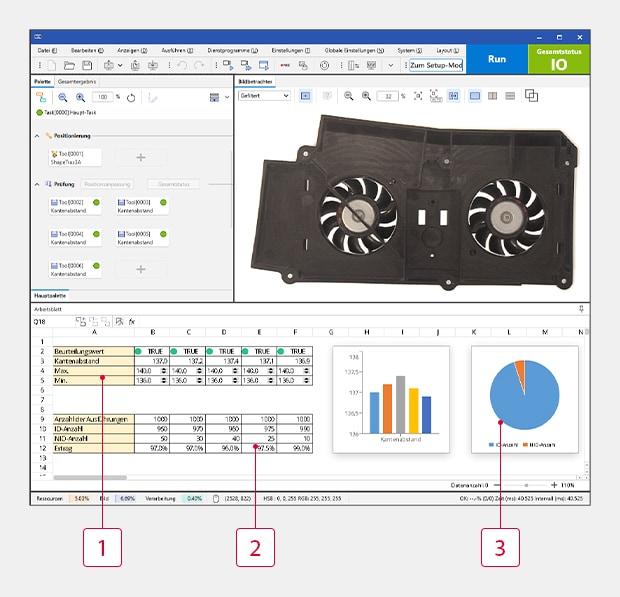Click the Zum Setup-Modus button
The image size is (620, 597).
[x=436, y=65]
